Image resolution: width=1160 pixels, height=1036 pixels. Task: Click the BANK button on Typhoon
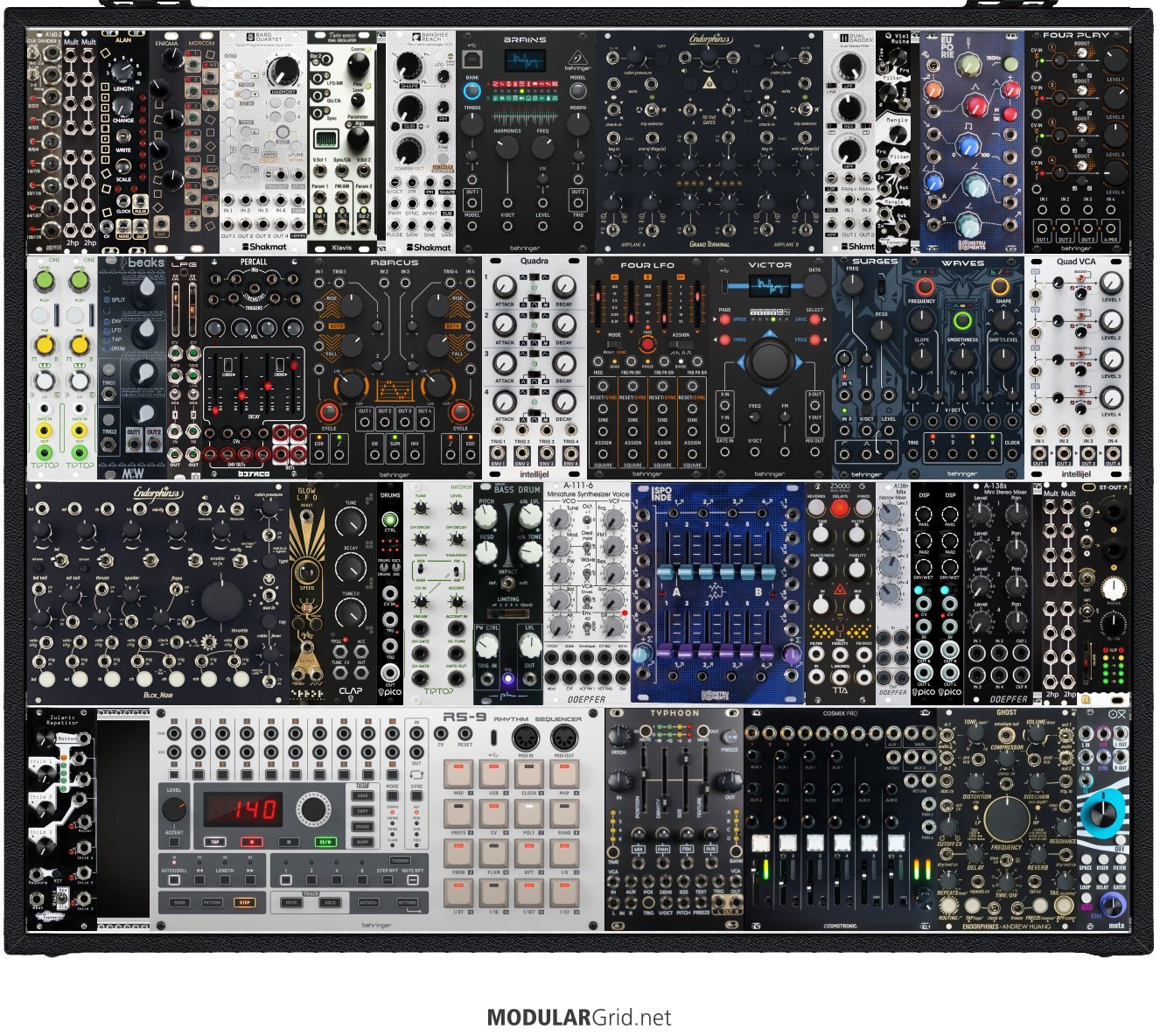tap(735, 850)
